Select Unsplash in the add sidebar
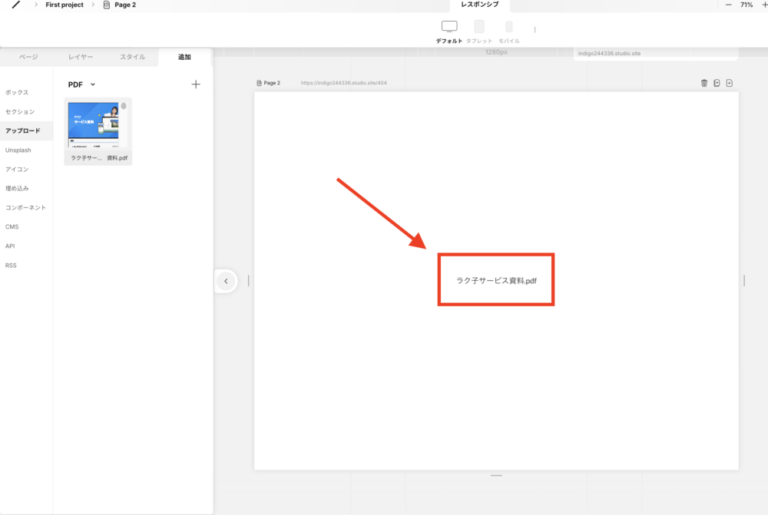 click(18, 150)
